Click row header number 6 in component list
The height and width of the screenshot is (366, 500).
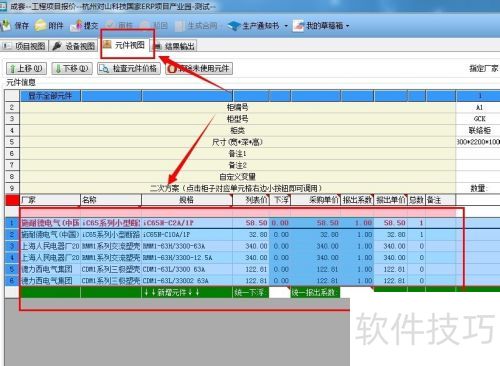[12, 281]
